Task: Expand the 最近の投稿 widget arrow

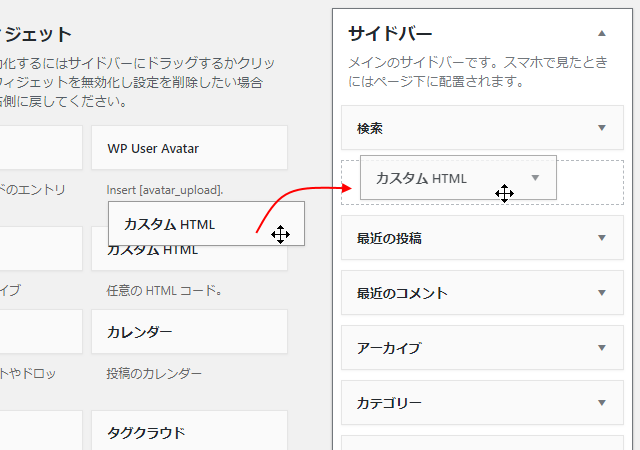Action: tap(602, 238)
